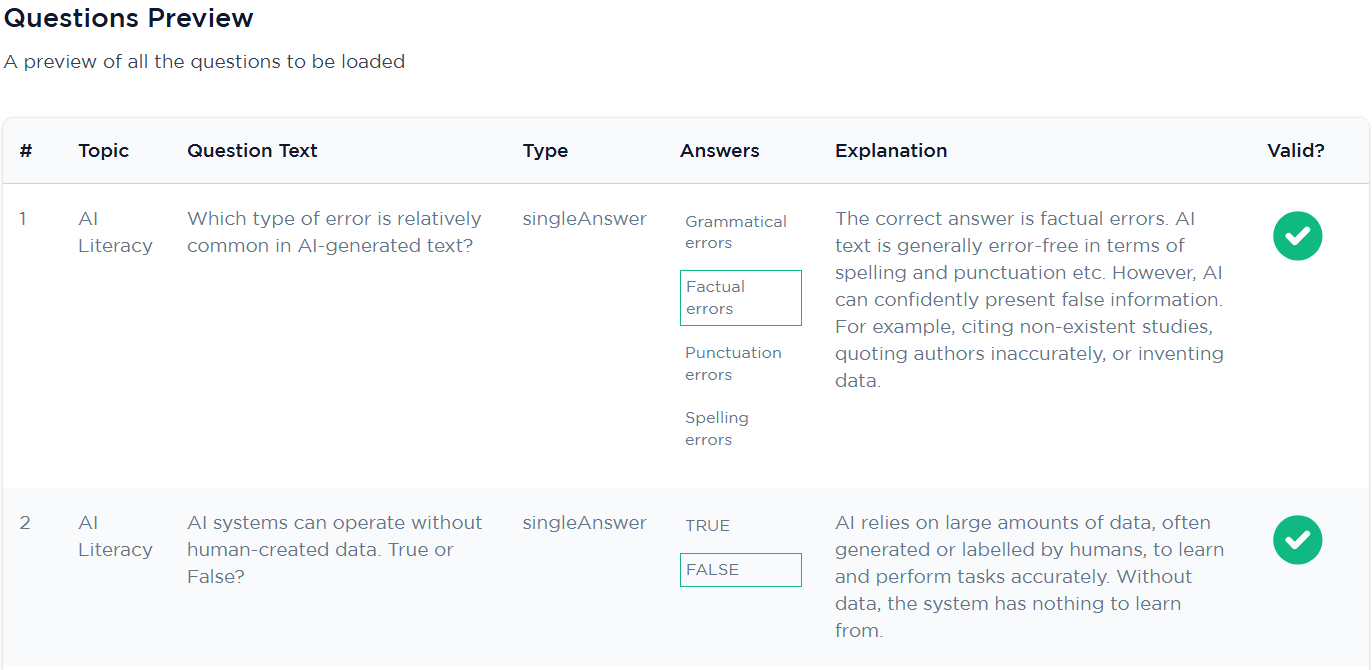The width and height of the screenshot is (1372, 670).
Task: Click the 'Explanation' column header
Action: (x=891, y=151)
